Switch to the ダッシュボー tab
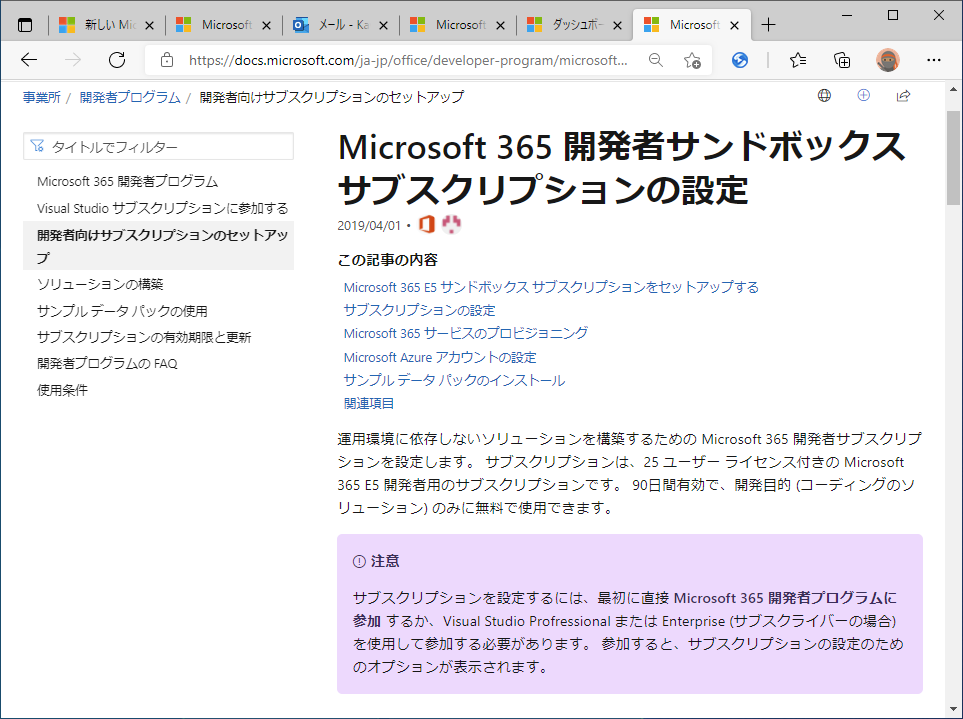This screenshot has width=963, height=719. [x=575, y=25]
